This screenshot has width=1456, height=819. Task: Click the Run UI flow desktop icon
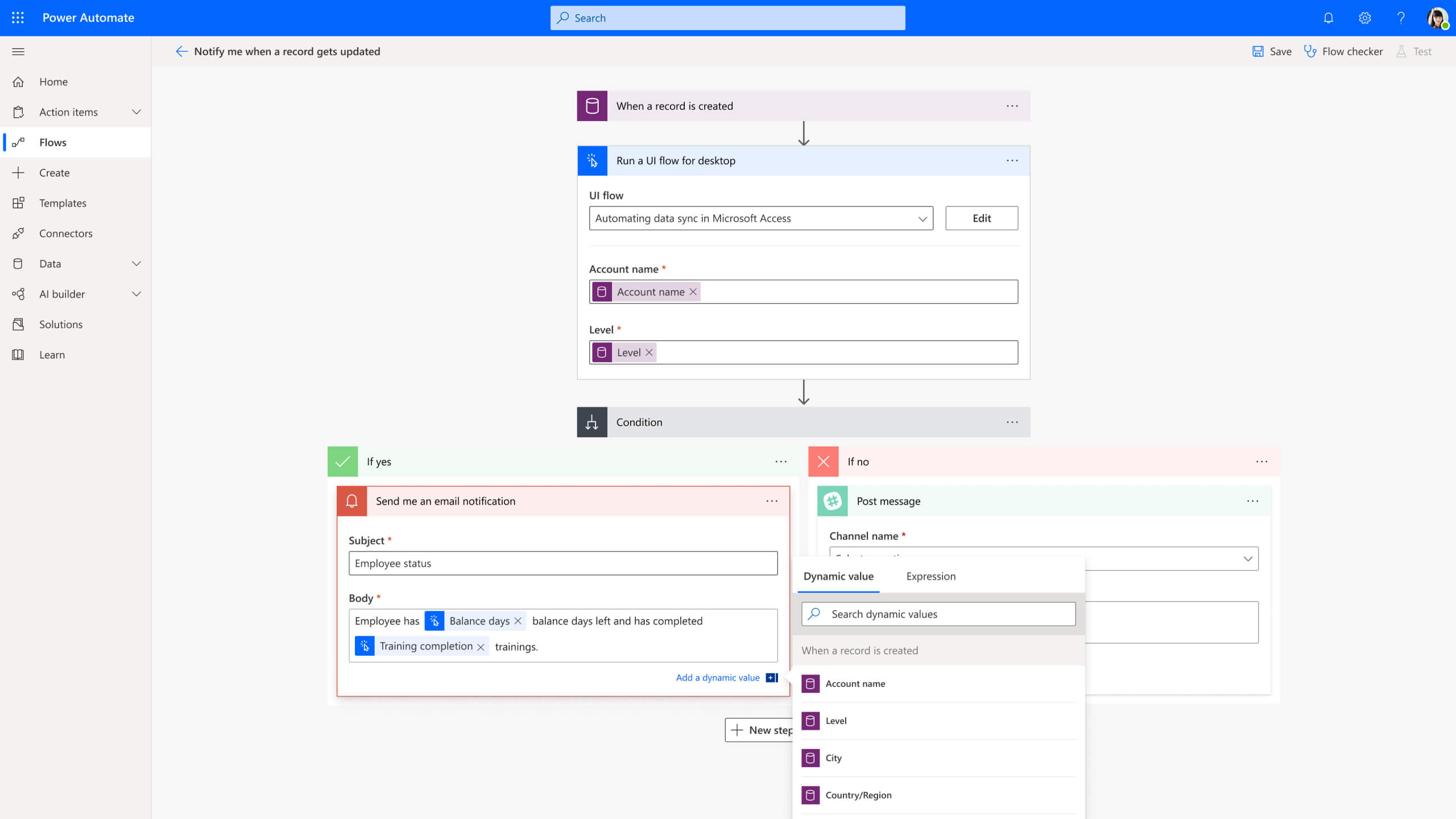[x=592, y=160]
